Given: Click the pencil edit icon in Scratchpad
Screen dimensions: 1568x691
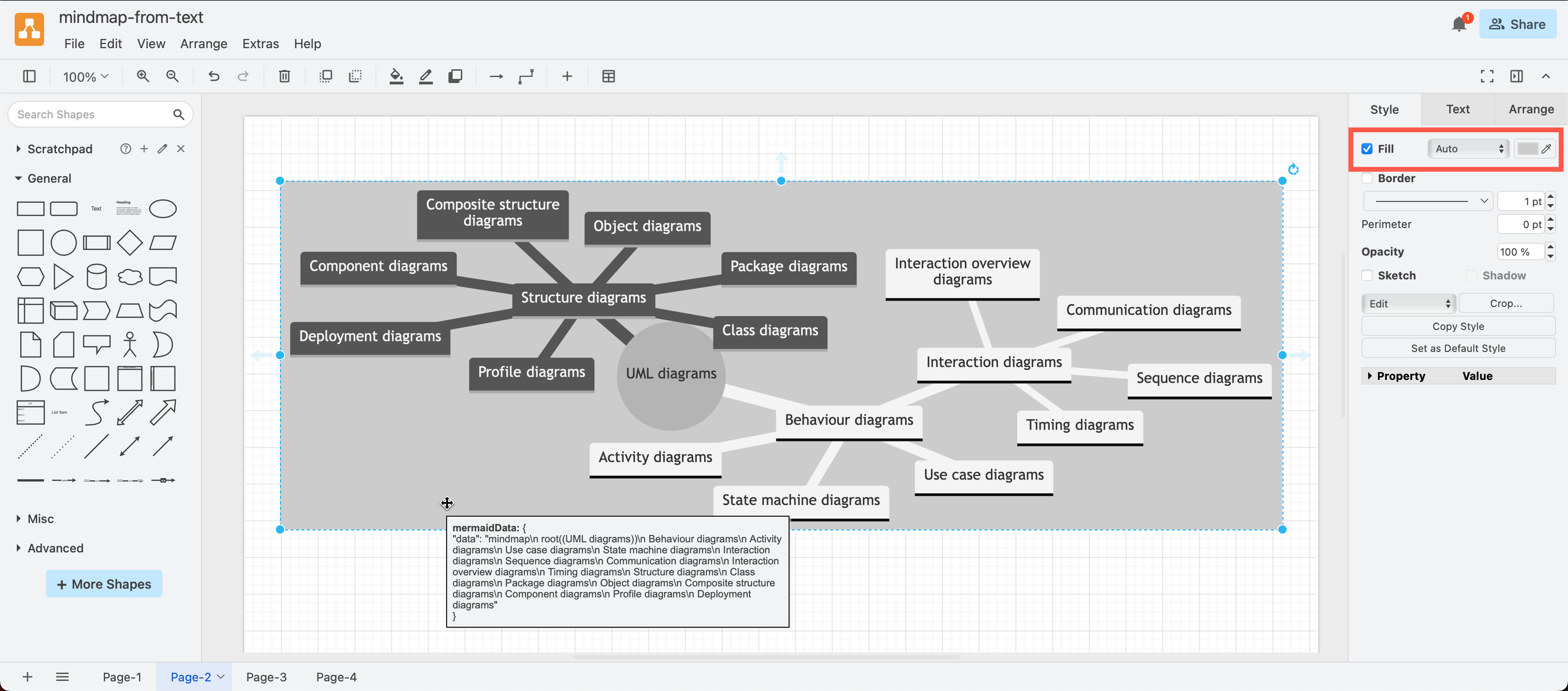Looking at the screenshot, I should tap(162, 148).
